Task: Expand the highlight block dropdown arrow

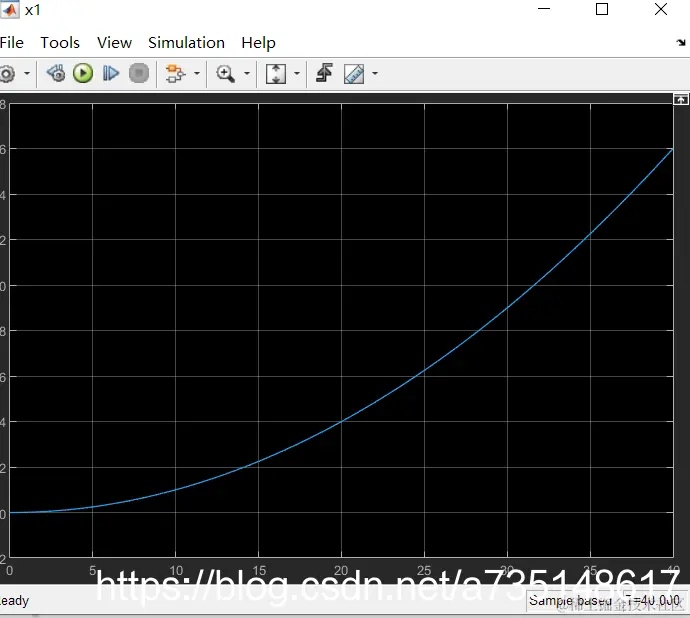Action: pyautogui.click(x=197, y=73)
